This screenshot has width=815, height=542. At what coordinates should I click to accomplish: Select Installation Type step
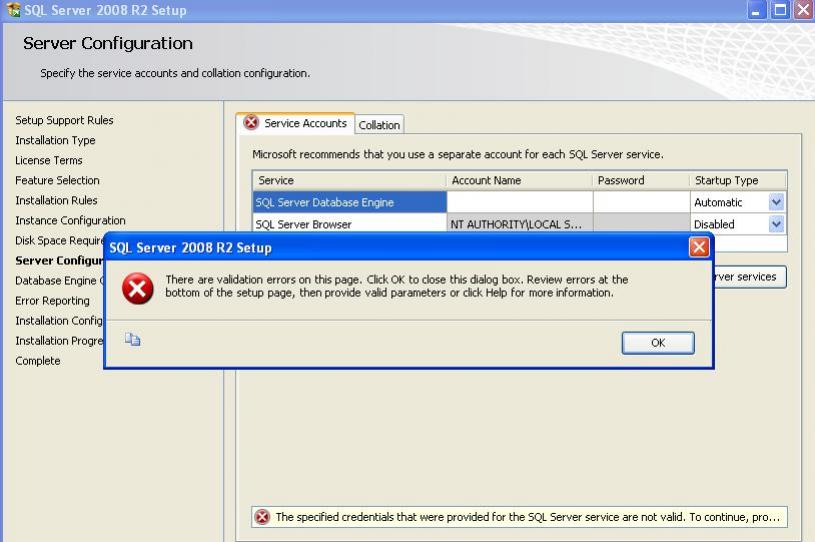click(55, 140)
